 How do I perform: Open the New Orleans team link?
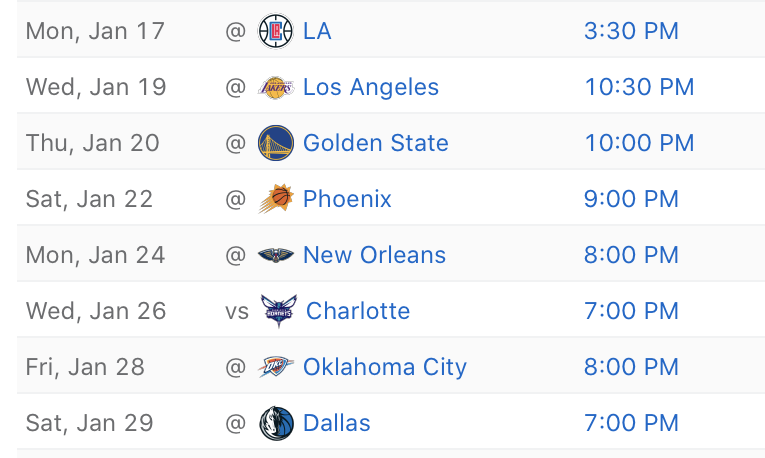(x=374, y=255)
